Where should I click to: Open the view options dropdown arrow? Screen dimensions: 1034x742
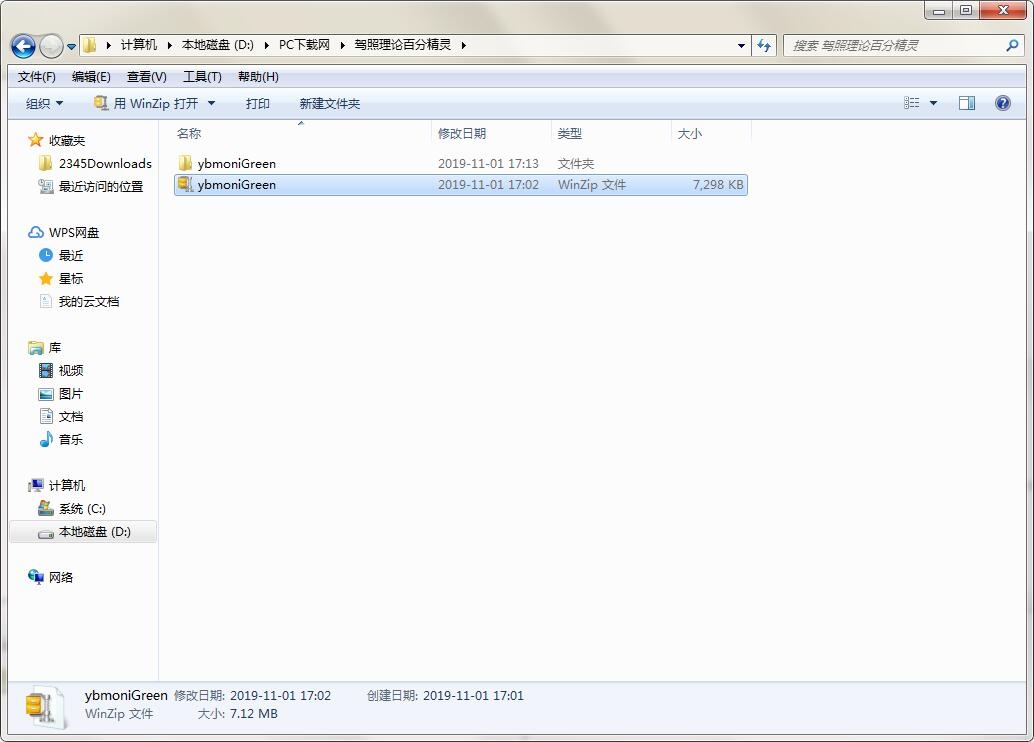tap(933, 103)
